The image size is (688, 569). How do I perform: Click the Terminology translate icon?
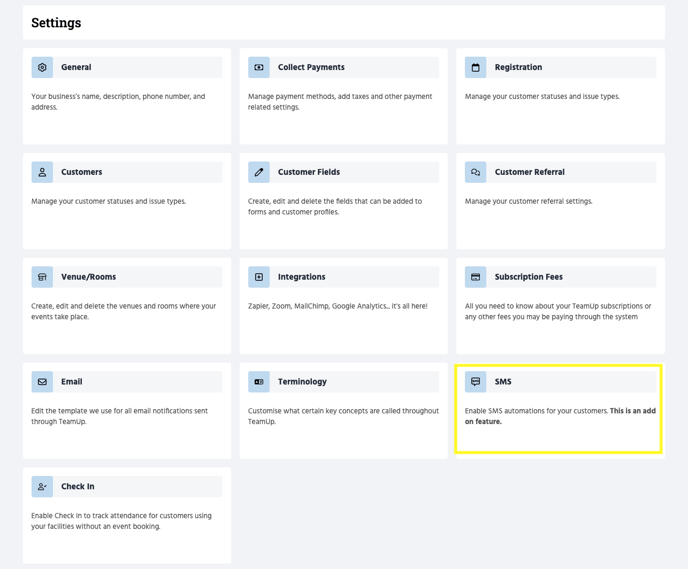point(259,382)
